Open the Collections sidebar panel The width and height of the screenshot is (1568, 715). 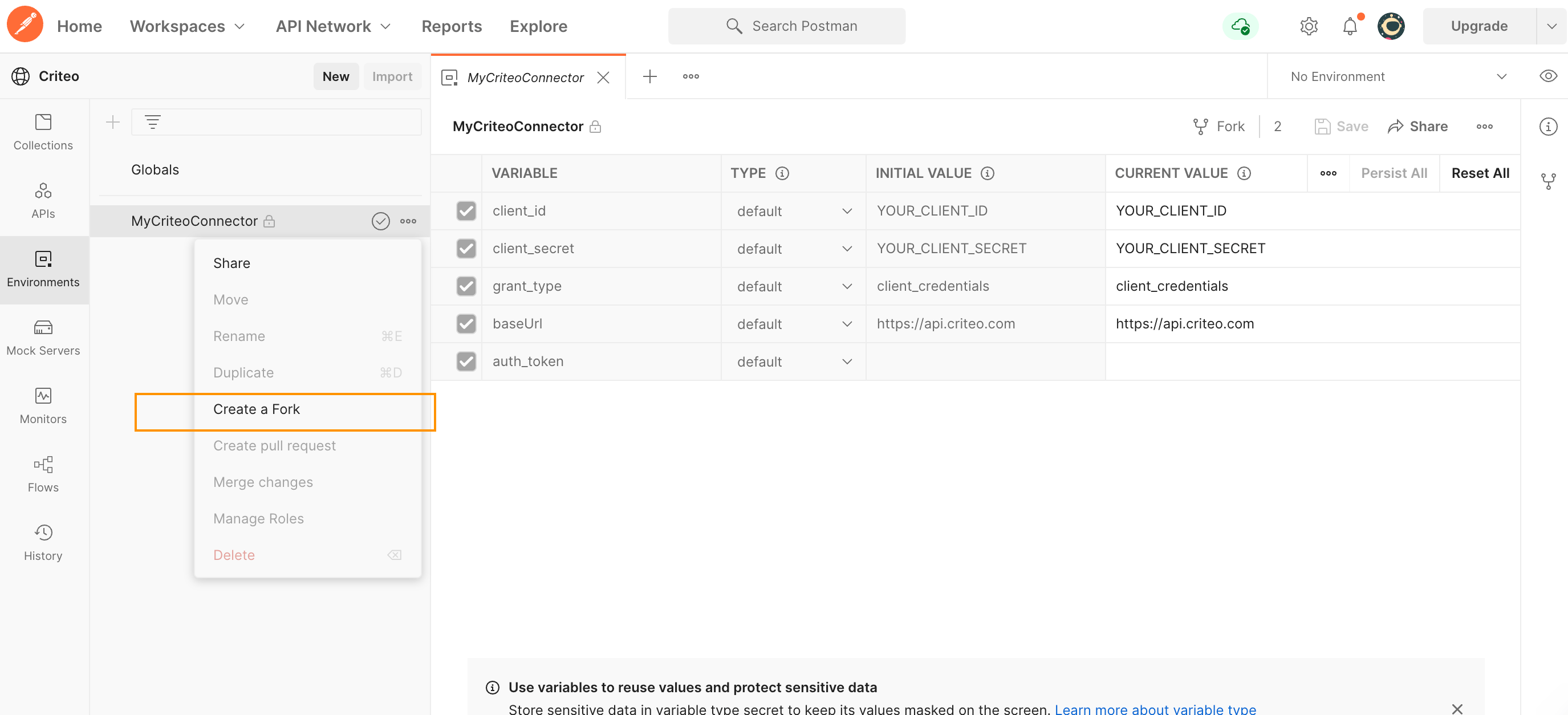[x=43, y=132]
